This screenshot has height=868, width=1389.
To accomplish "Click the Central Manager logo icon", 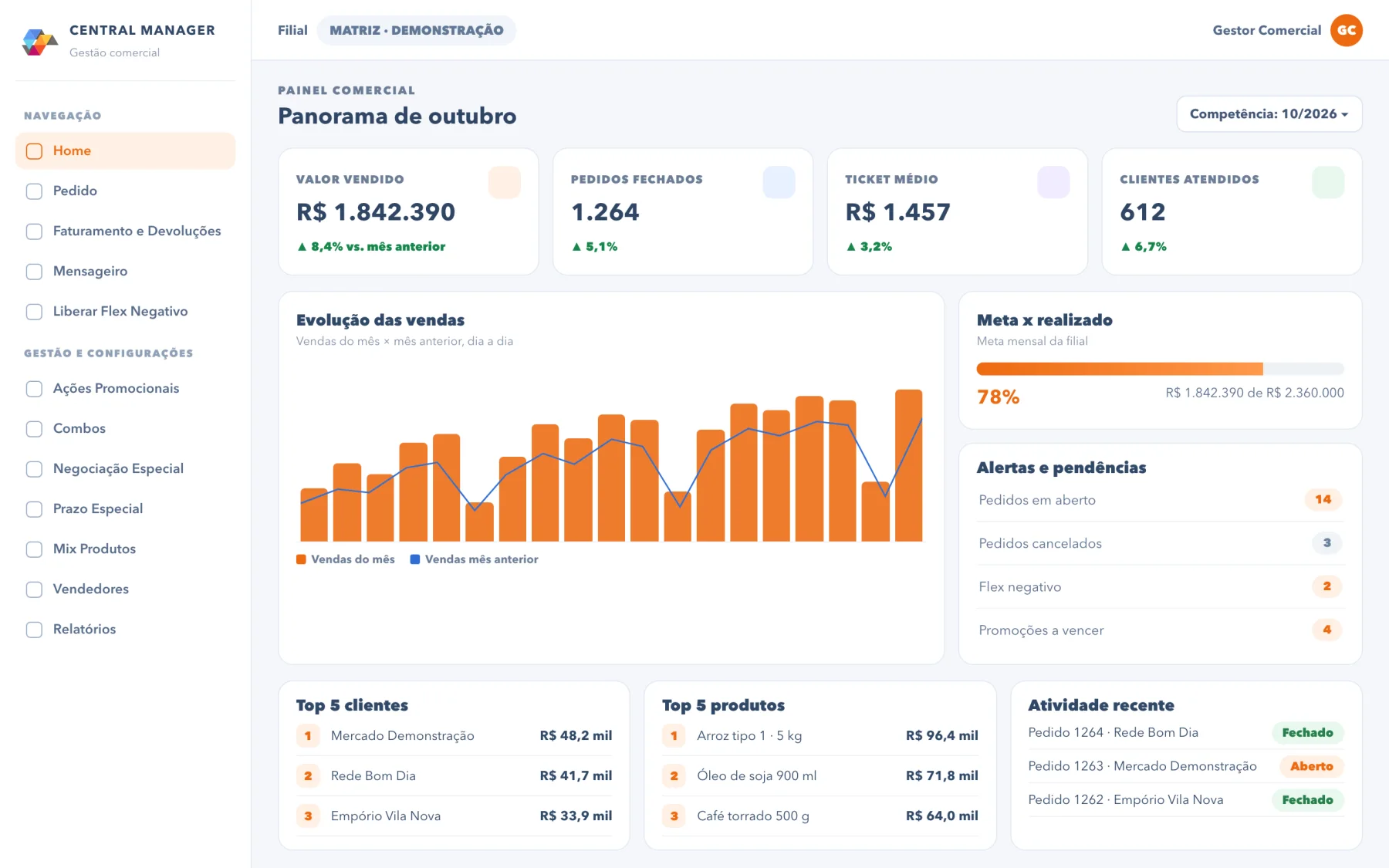I will click(40, 42).
